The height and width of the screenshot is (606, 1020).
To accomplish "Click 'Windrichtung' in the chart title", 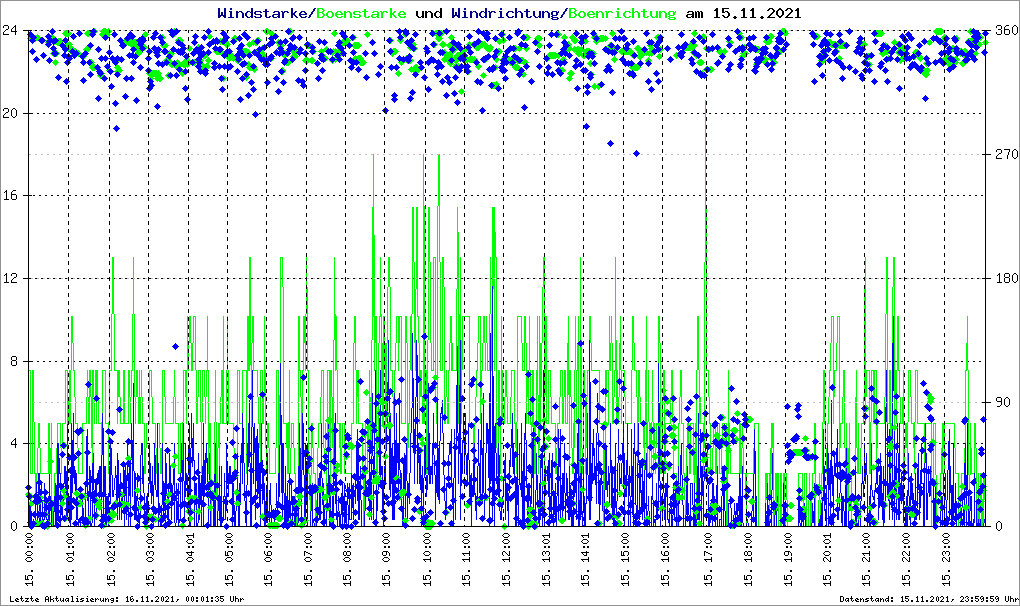I will [x=505, y=13].
